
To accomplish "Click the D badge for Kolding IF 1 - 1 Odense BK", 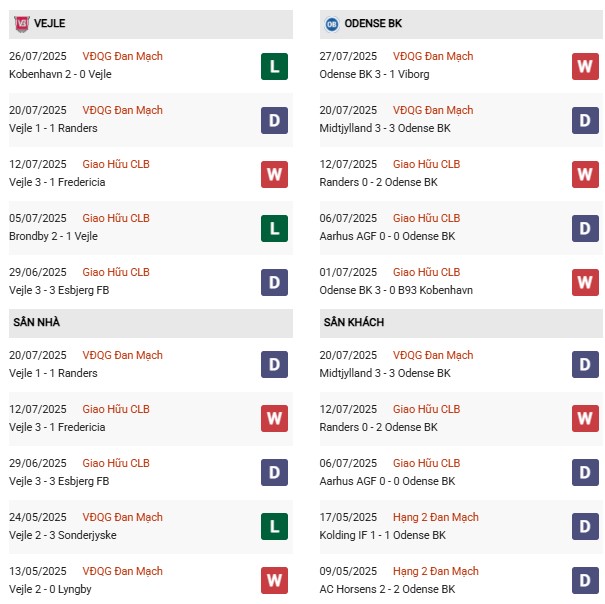I will [x=585, y=527].
